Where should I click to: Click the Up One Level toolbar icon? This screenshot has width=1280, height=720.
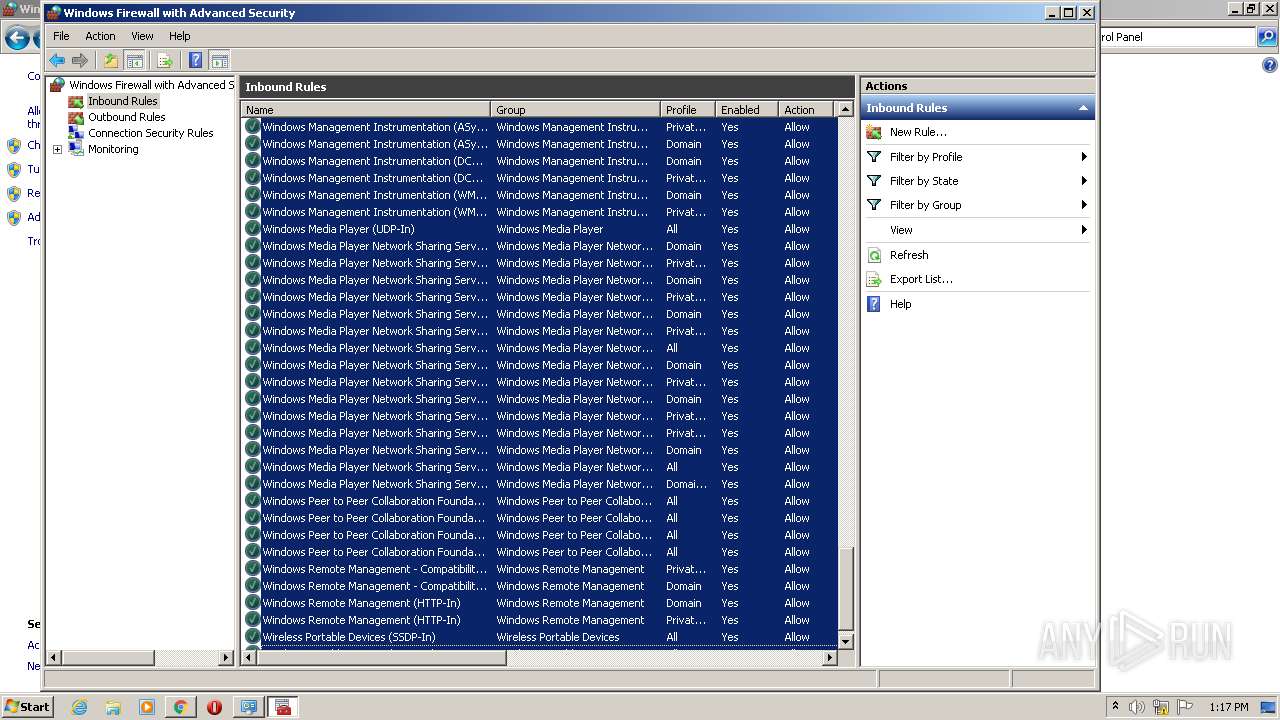coord(111,61)
